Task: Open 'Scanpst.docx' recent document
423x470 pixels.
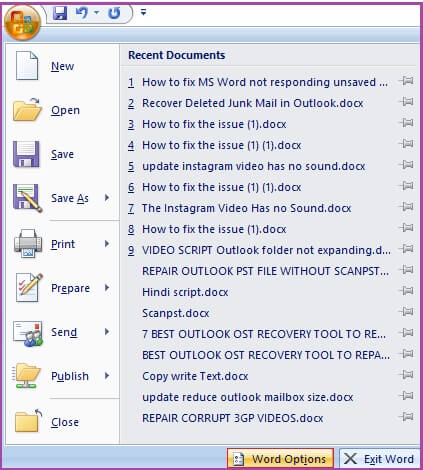Action: [x=176, y=313]
